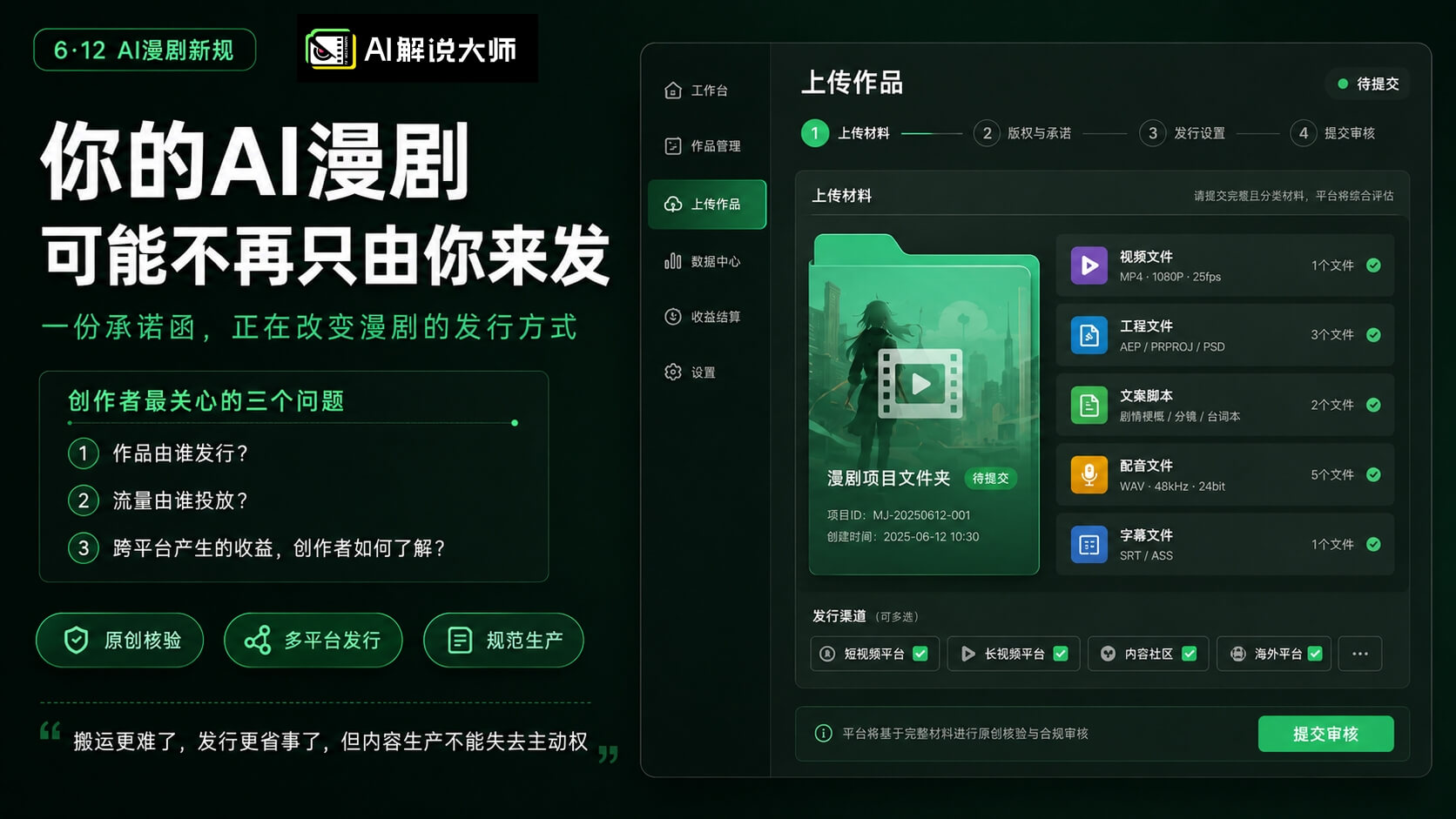The width and height of the screenshot is (1456, 819).
Task: Expand more channels with the ellipsis button
Action: click(1360, 654)
